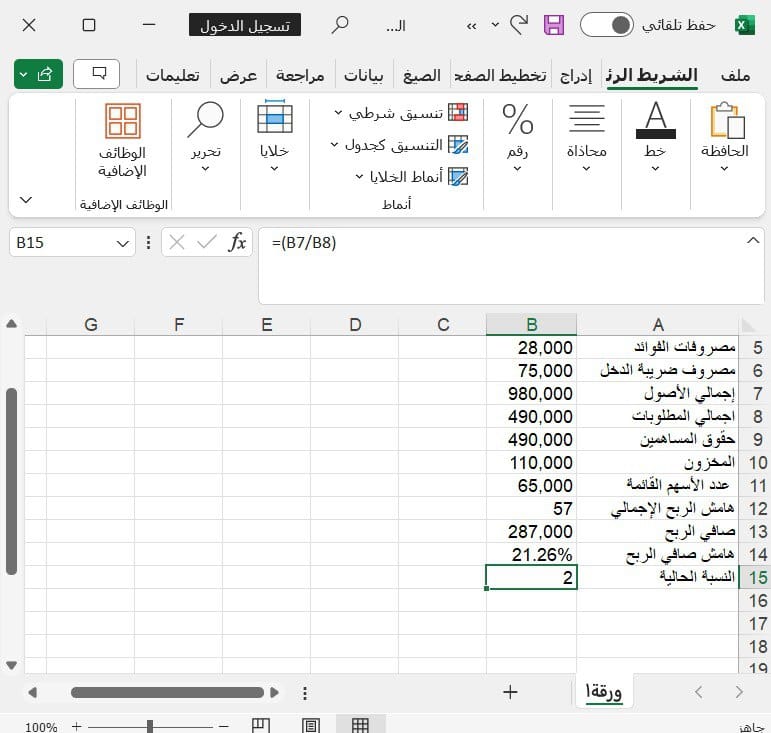Open the dropdown arrow next to Redo
The width and height of the screenshot is (771, 733).
496,25
